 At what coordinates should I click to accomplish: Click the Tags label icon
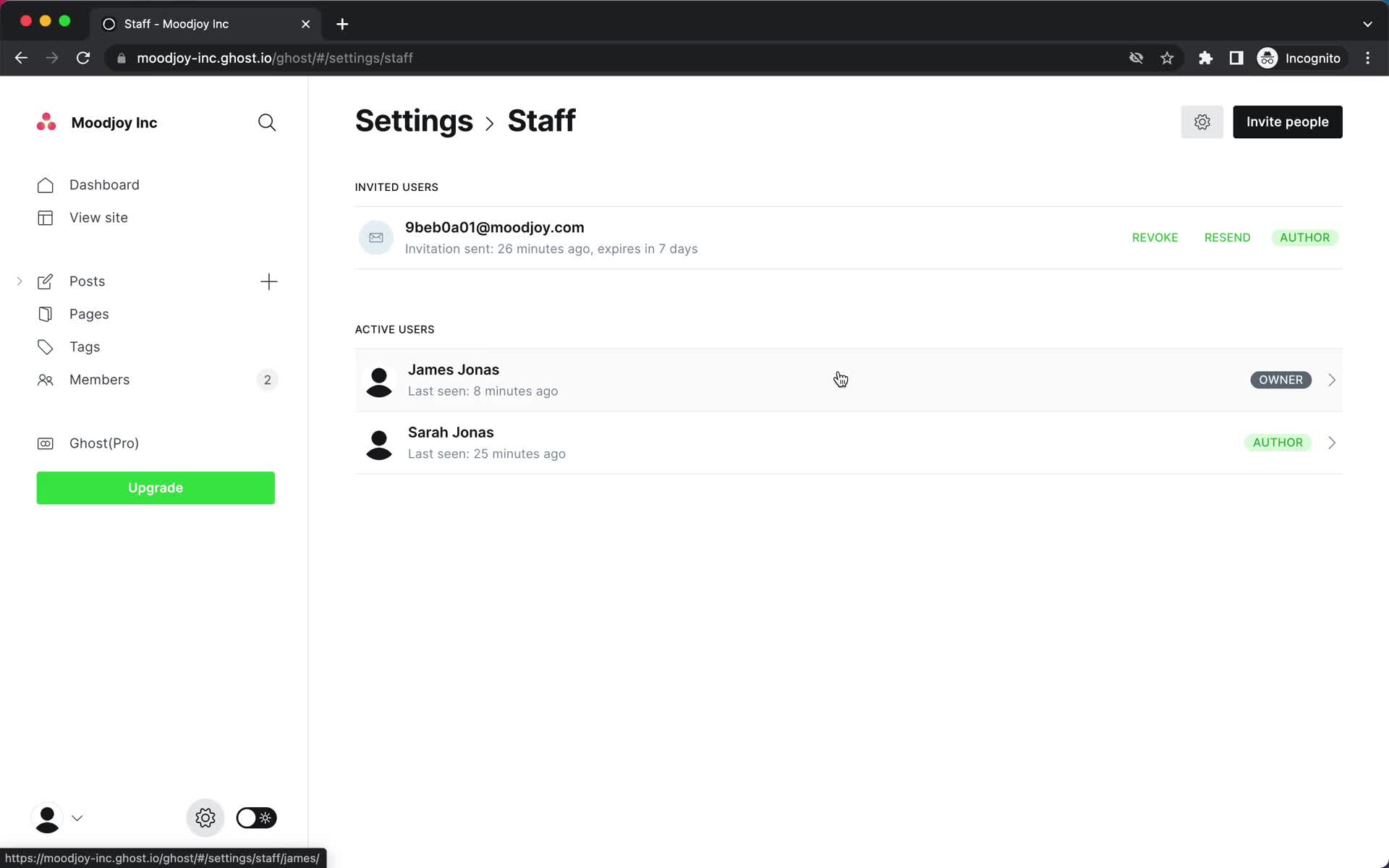point(45,347)
